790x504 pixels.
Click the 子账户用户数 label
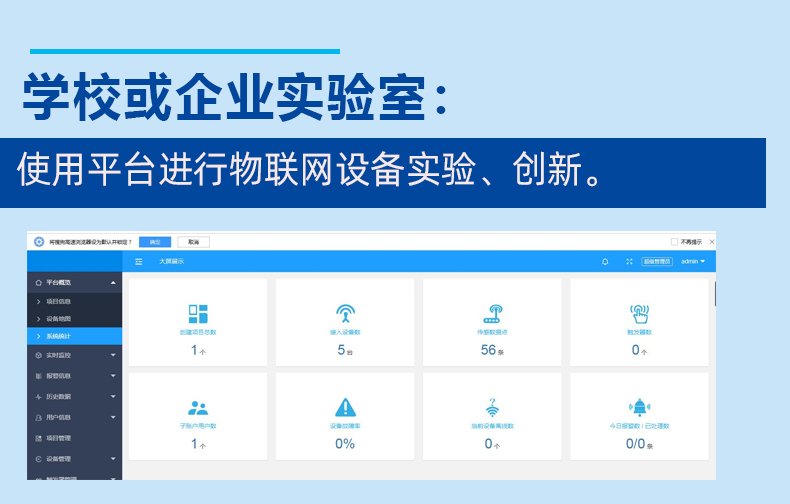coord(198,426)
